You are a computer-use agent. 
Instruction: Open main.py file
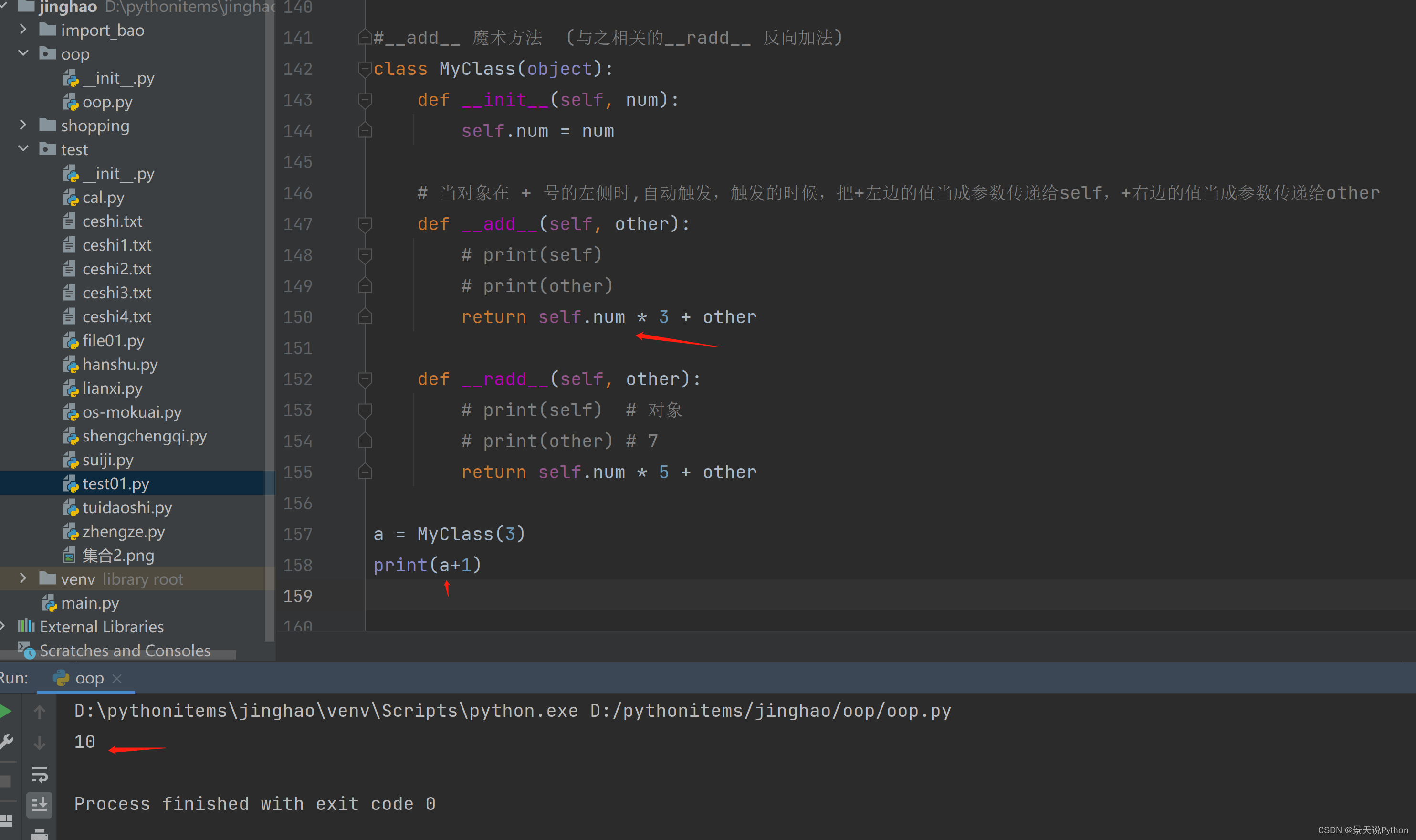(x=89, y=603)
